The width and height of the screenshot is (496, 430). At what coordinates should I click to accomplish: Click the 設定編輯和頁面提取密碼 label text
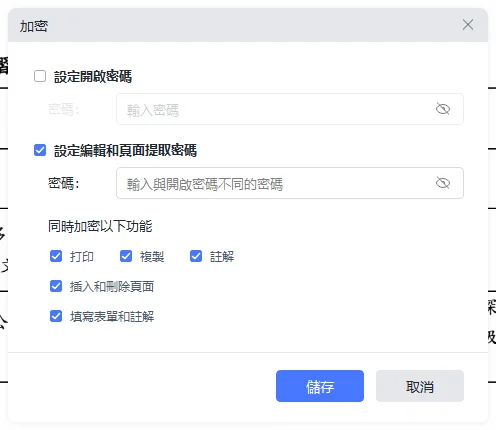tap(125, 150)
